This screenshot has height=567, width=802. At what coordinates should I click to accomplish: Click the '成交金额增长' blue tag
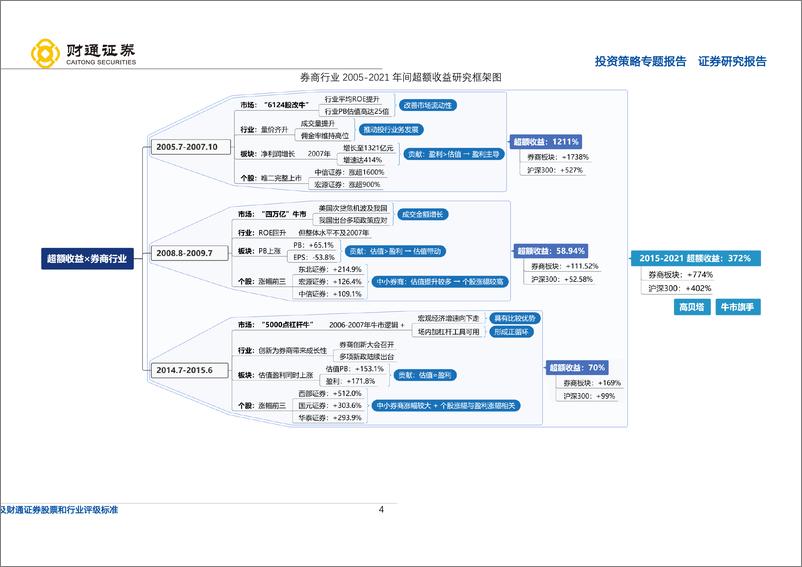pos(422,214)
